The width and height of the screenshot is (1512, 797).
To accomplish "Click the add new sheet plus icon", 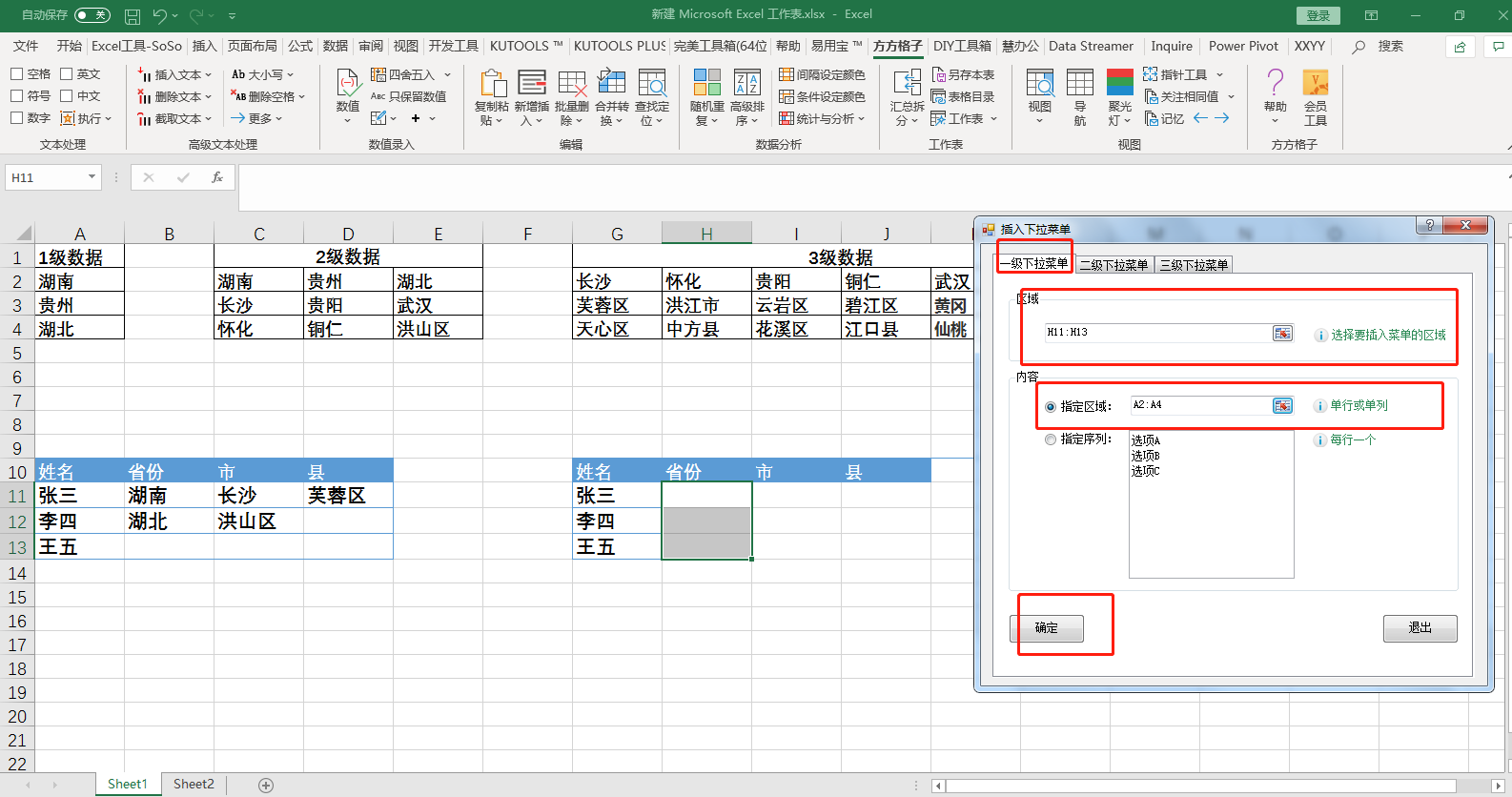I will point(266,785).
